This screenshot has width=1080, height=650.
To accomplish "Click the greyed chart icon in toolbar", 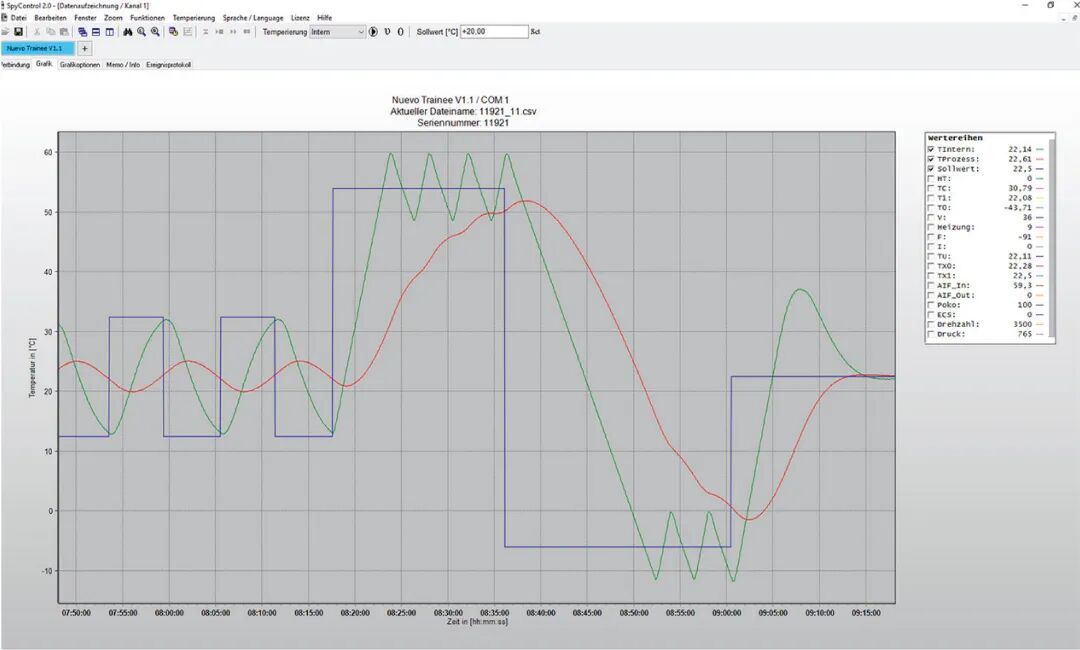I will click(x=187, y=32).
